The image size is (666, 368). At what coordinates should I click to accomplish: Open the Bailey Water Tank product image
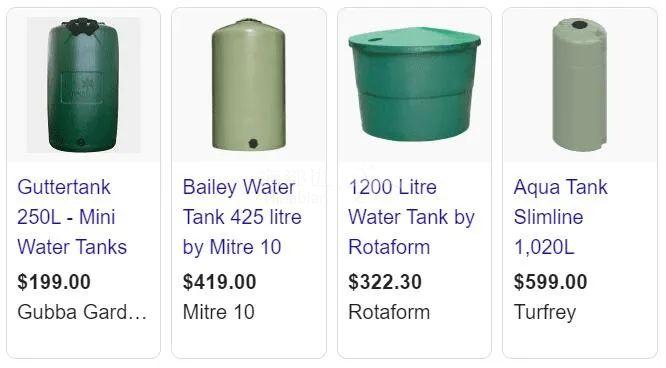[249, 84]
